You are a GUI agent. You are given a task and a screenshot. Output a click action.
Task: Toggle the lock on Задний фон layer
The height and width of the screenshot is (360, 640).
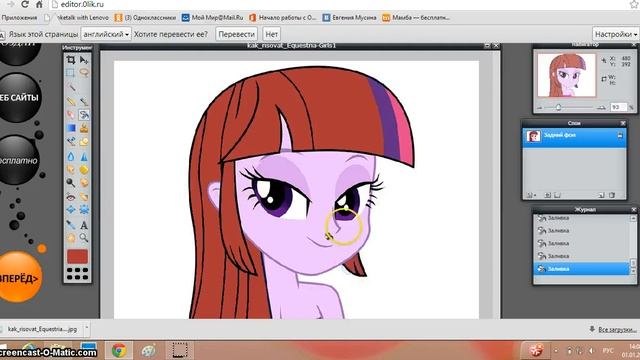pos(620,135)
